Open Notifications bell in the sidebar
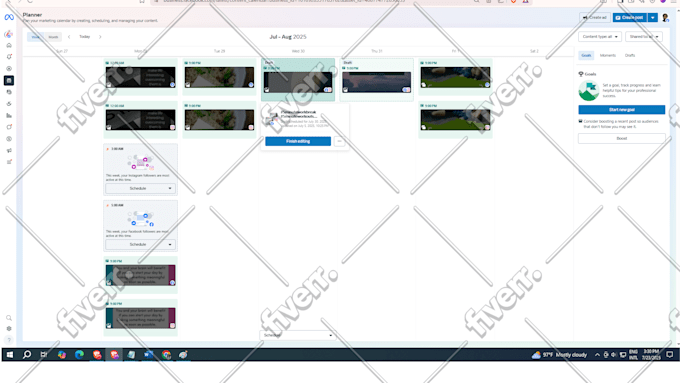The height and width of the screenshot is (383, 680). (x=9, y=57)
